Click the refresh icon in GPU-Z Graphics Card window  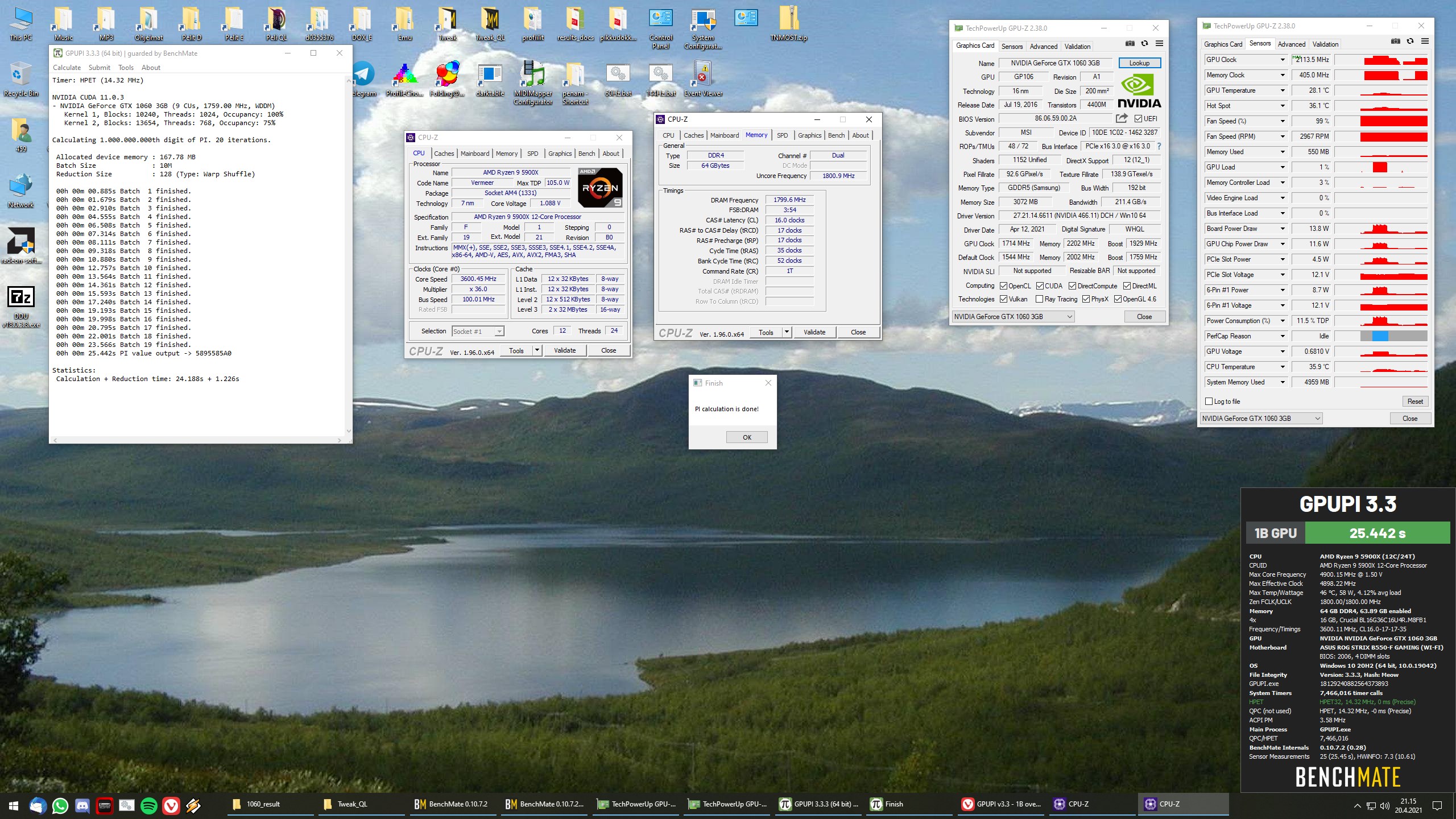pyautogui.click(x=1144, y=44)
